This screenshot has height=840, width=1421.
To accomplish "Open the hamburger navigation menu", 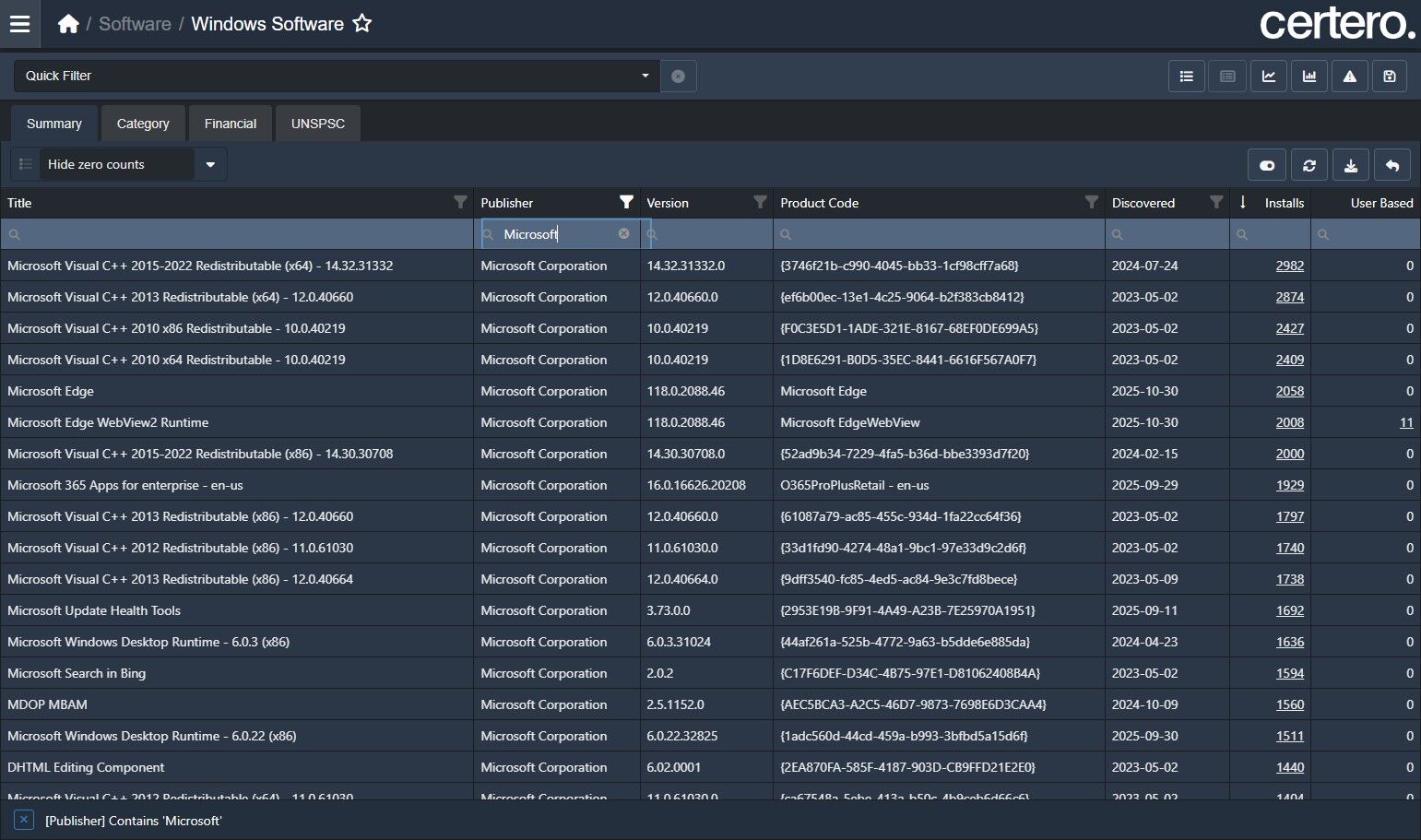I will (20, 24).
